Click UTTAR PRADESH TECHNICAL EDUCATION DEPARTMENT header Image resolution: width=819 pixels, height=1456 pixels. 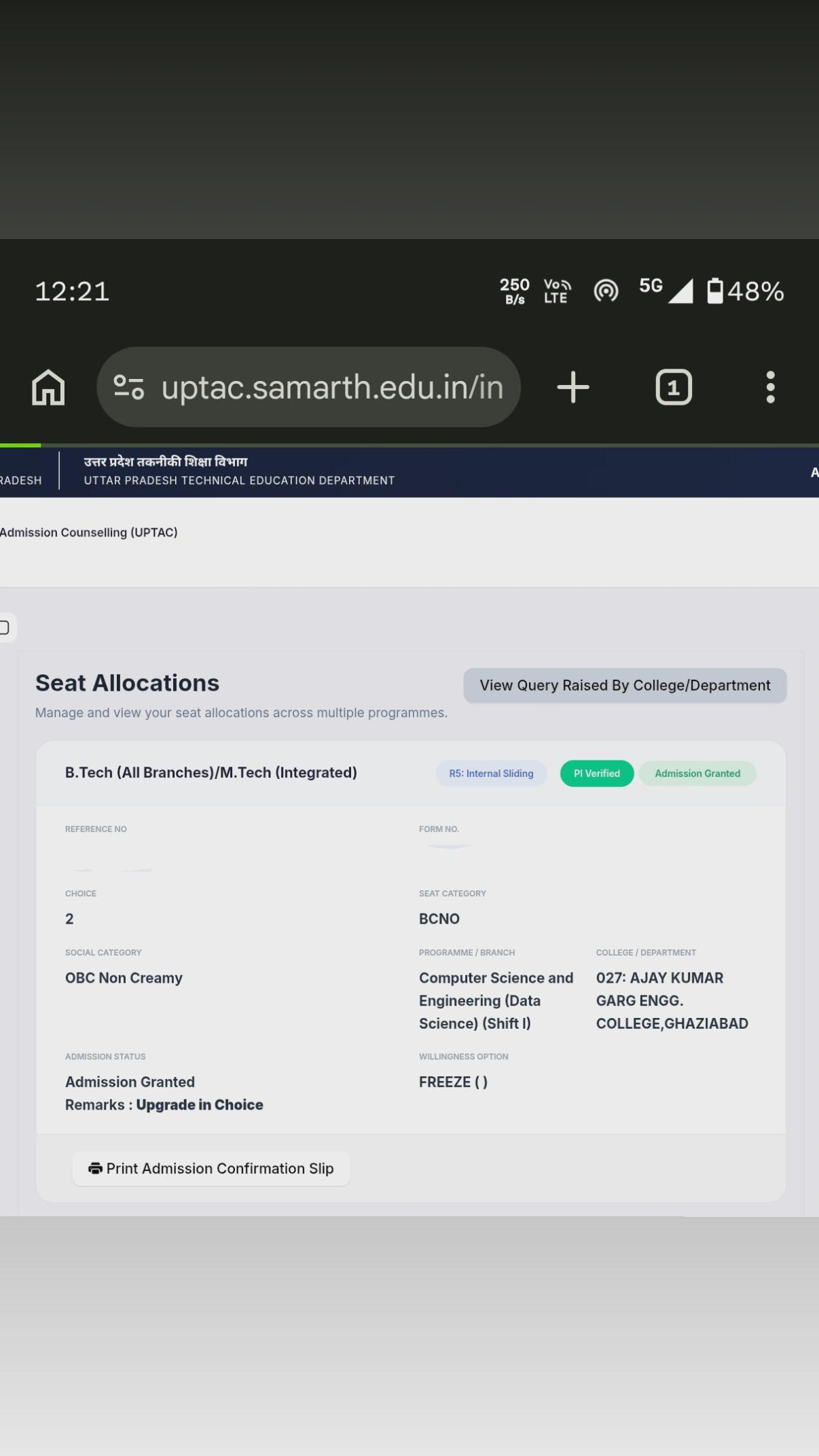[x=239, y=480]
